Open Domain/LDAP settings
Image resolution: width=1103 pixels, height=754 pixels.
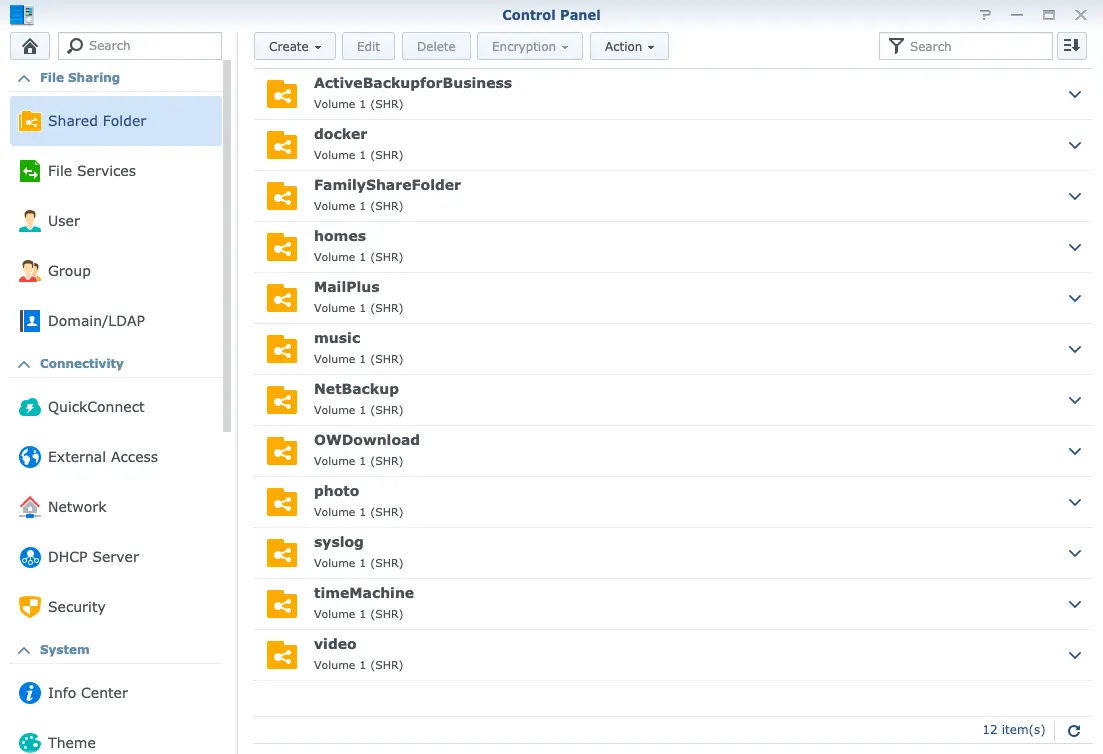click(x=115, y=321)
